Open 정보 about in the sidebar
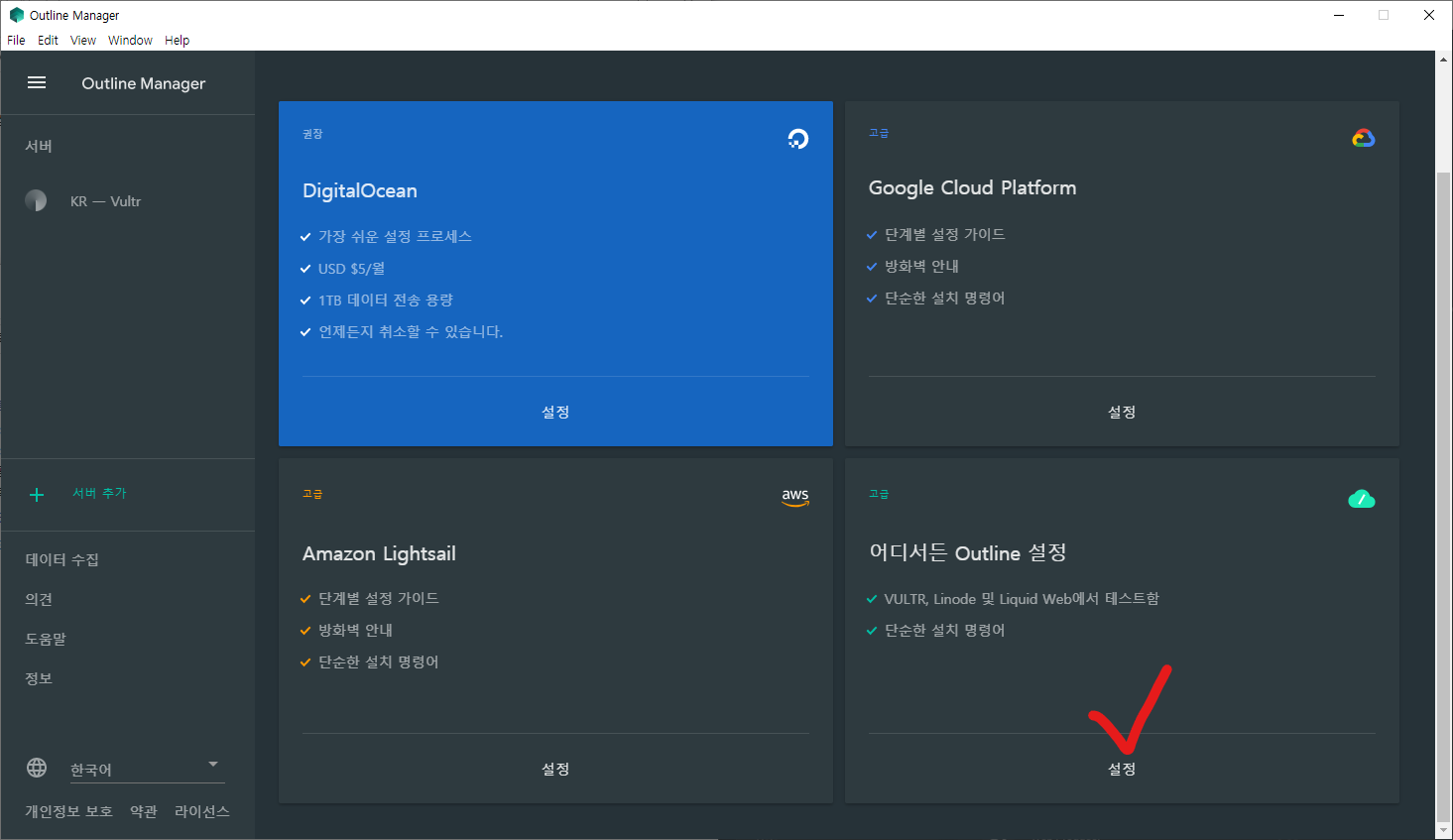The width and height of the screenshot is (1453, 840). click(x=39, y=678)
